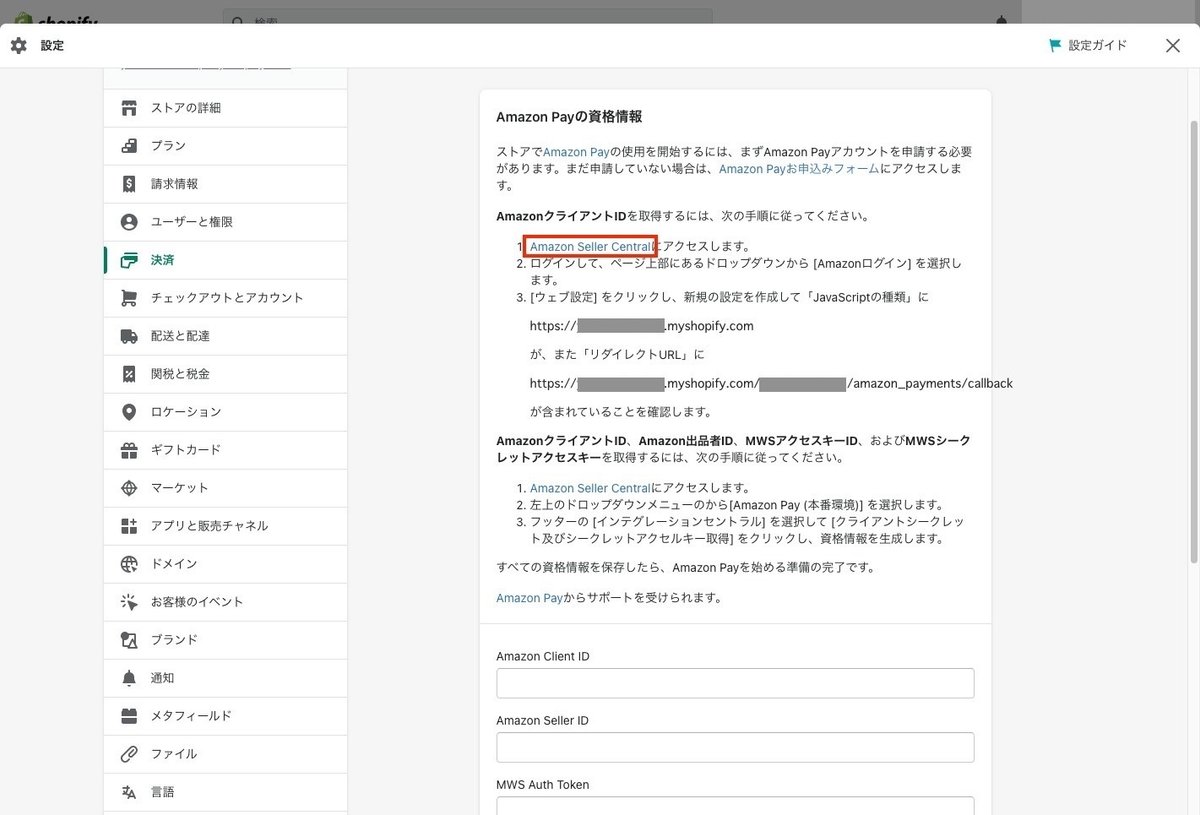Click the マーケット label in the sidebar
The image size is (1200, 815).
coord(180,488)
